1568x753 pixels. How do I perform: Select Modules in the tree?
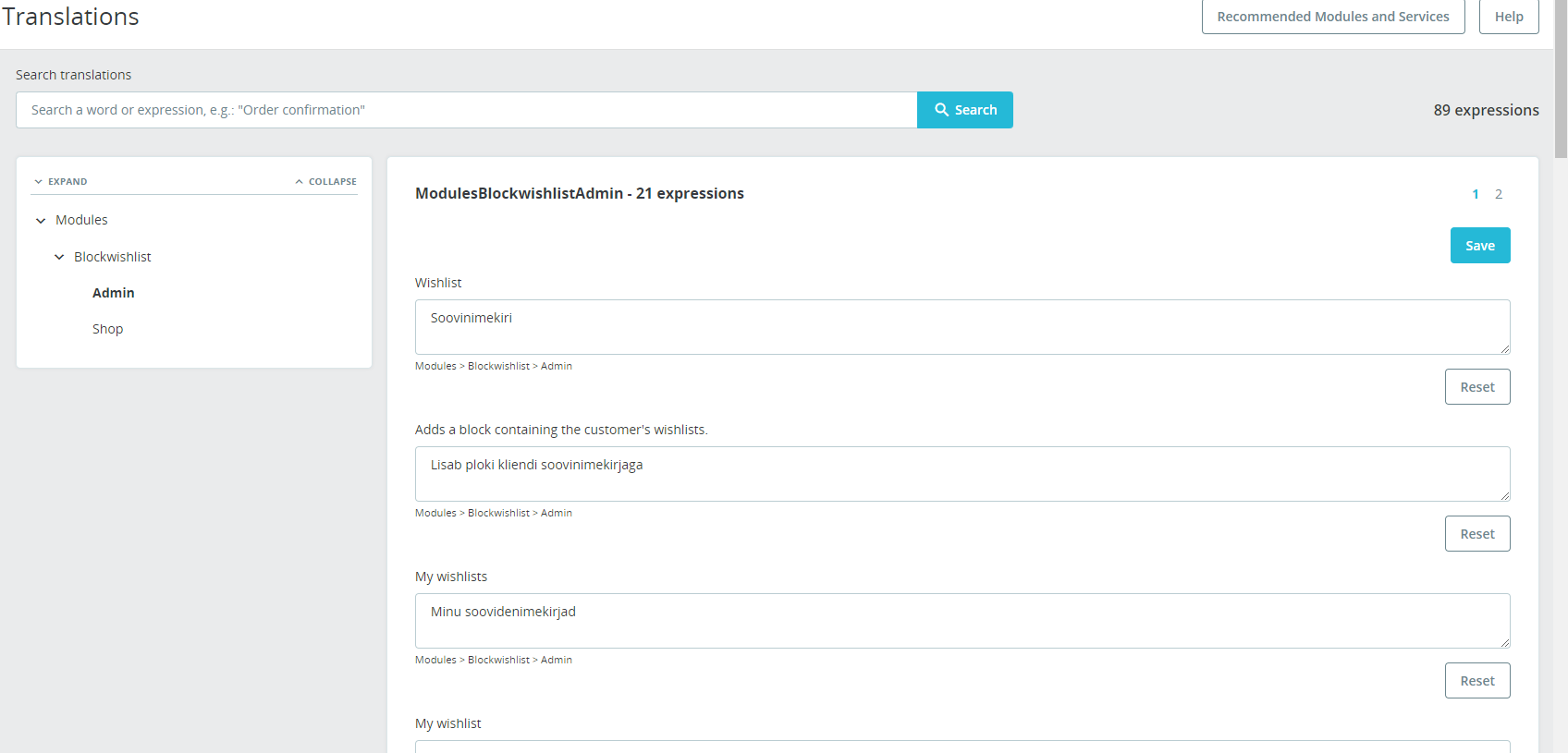point(81,220)
